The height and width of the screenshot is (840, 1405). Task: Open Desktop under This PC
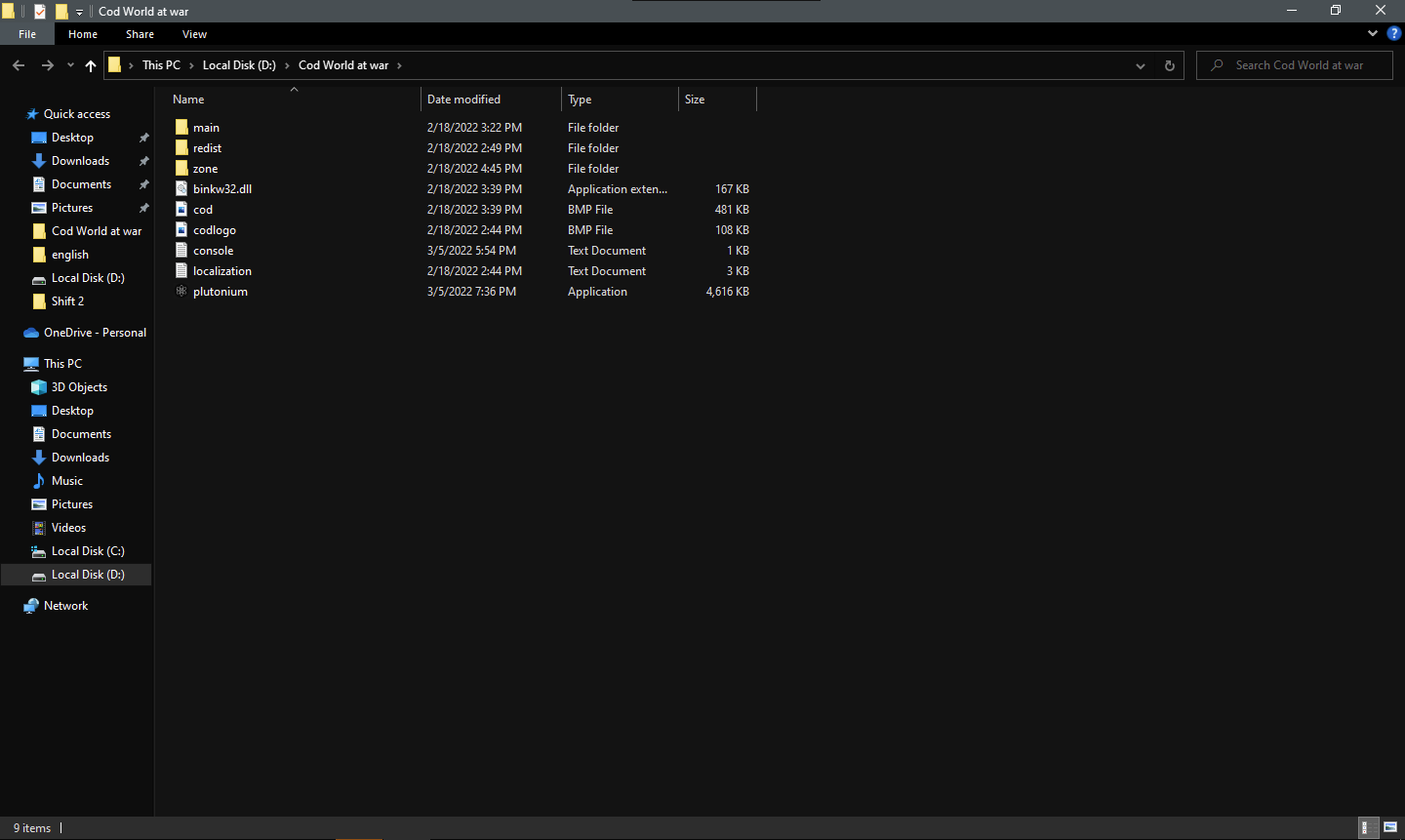point(72,411)
